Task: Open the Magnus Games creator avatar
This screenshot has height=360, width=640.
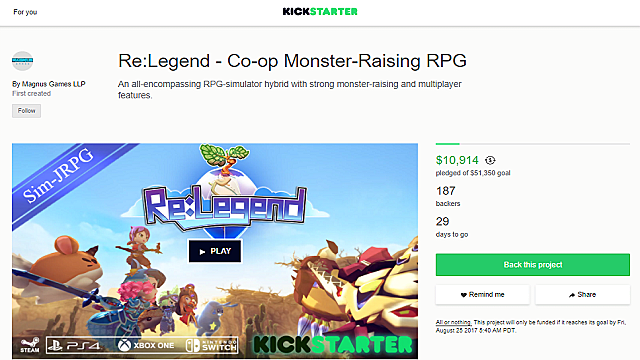Action: pos(22,61)
